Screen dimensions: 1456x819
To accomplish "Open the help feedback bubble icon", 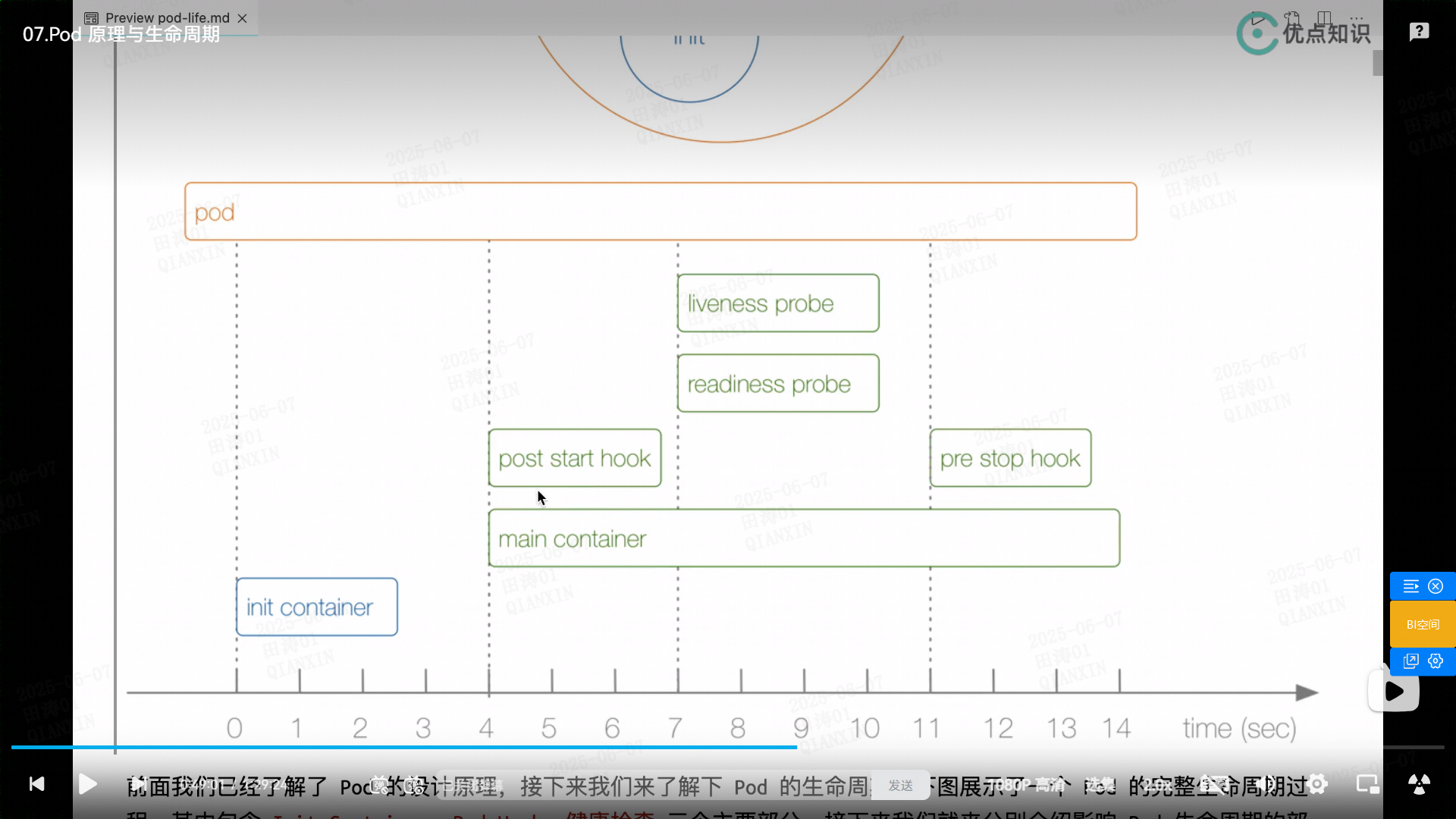I will pyautogui.click(x=1419, y=32).
